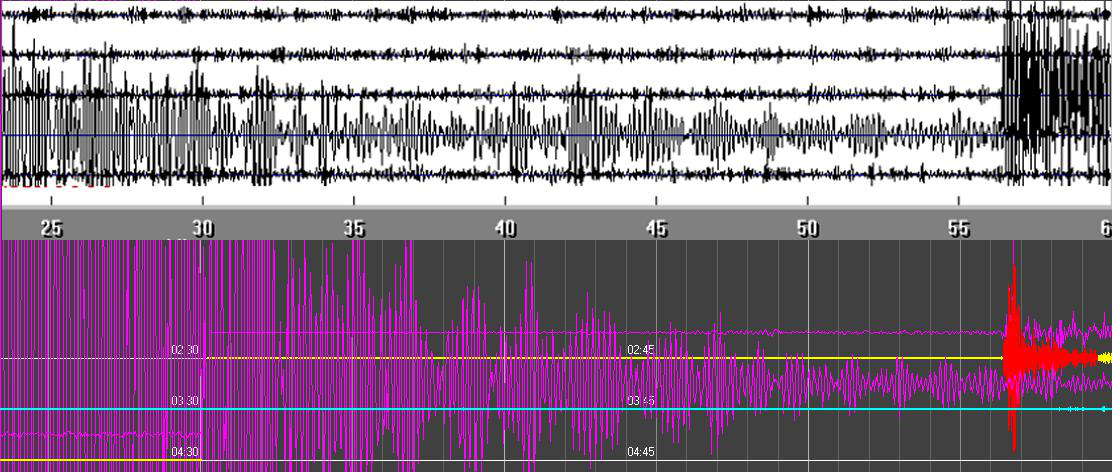Select the 04:30 time label
The width and height of the screenshot is (1112, 472).
tap(184, 451)
